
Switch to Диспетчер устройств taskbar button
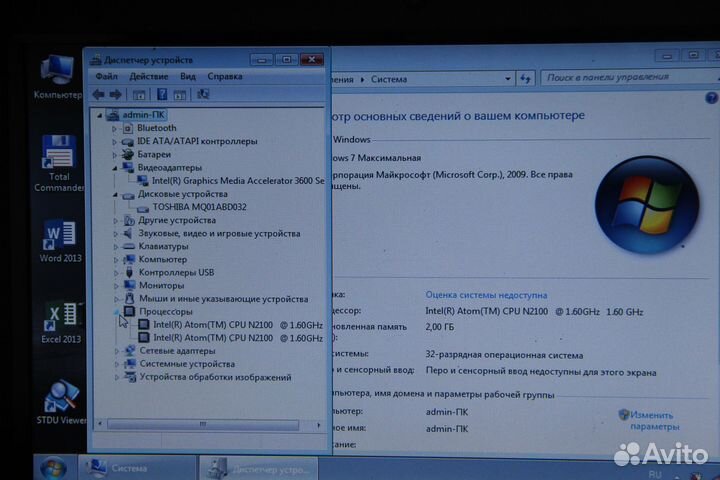[259, 469]
